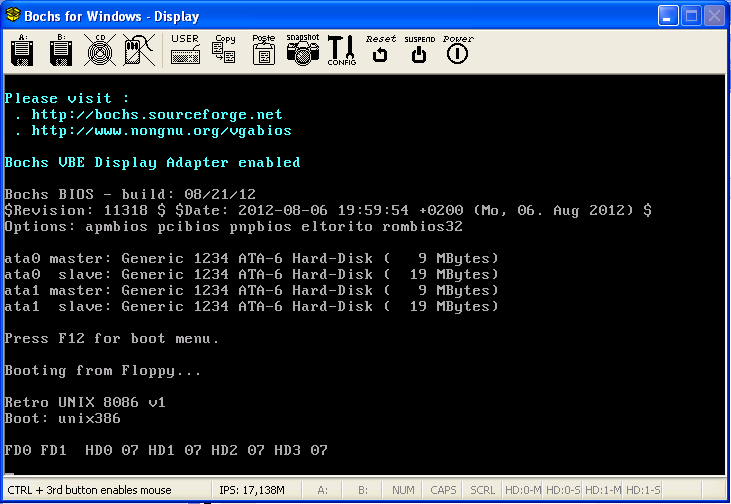Click the http://bochs.sourceforge.net text

click(x=157, y=115)
